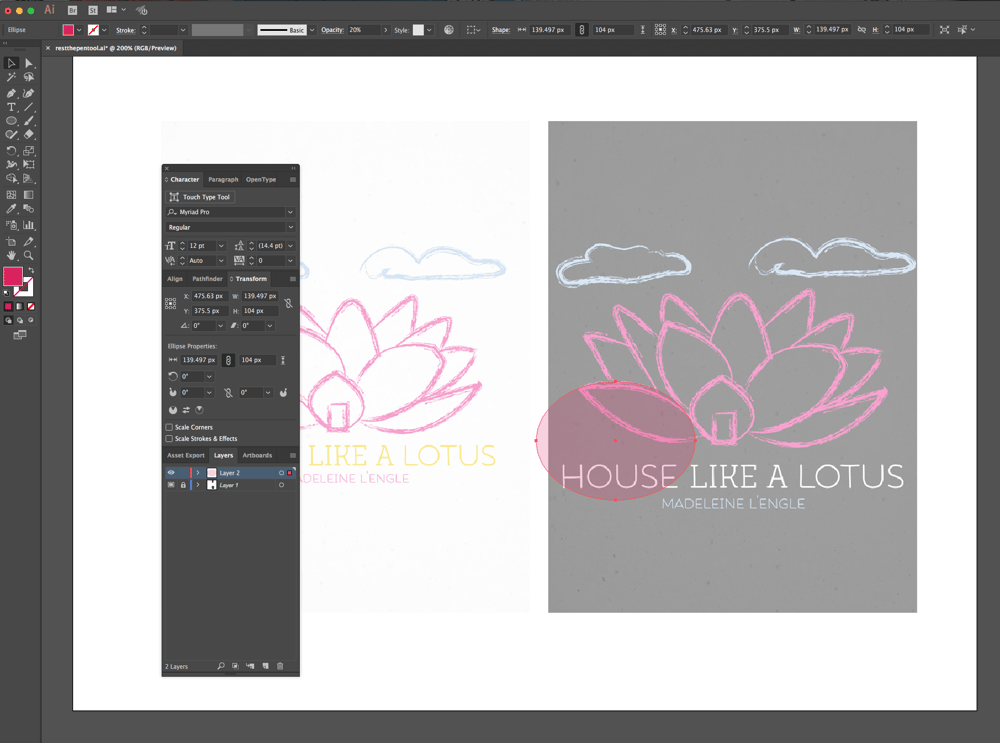Click the Shape label link
The image size is (1000, 743).
click(x=501, y=30)
